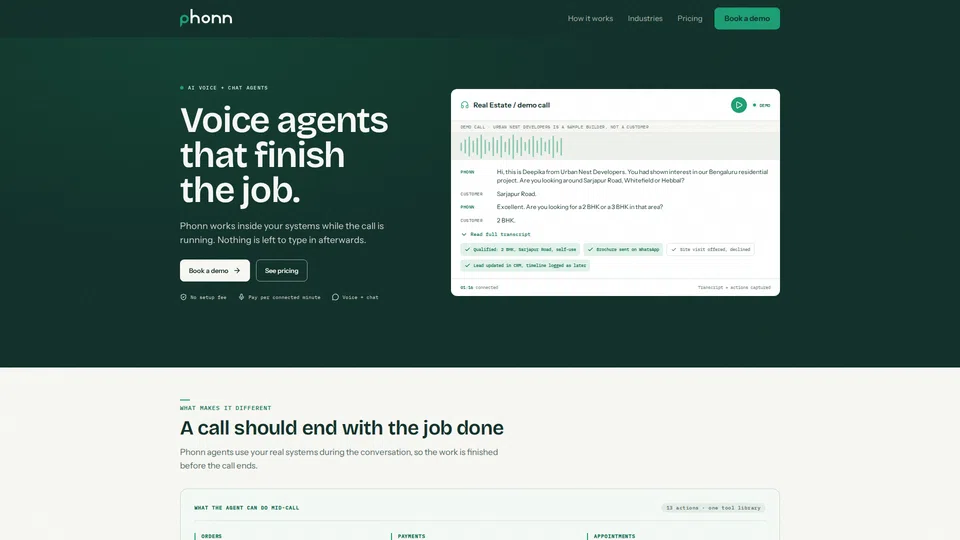Go to Pricing in the navigation
Screen dimensions: 960x540
click(689, 18)
